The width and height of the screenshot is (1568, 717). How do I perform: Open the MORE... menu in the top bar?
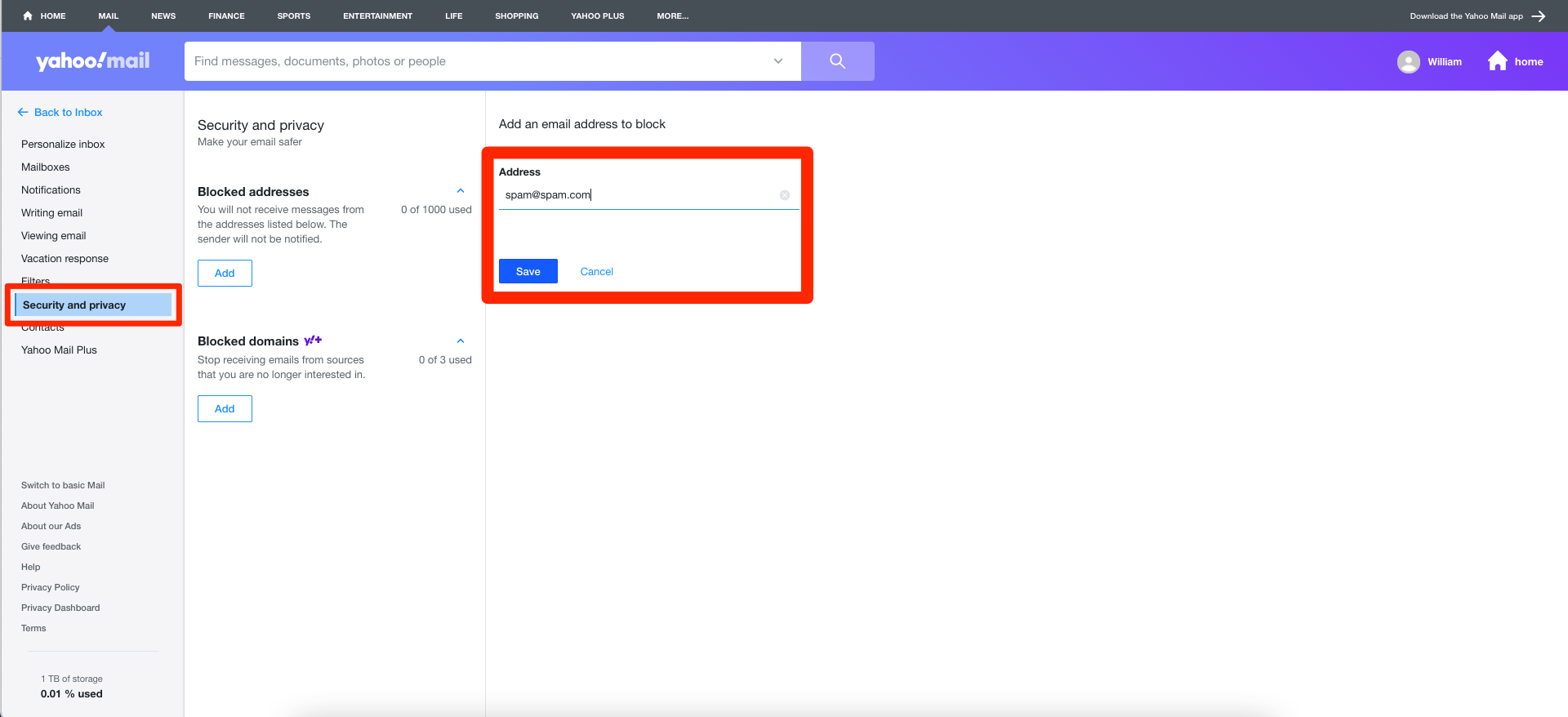(x=673, y=16)
